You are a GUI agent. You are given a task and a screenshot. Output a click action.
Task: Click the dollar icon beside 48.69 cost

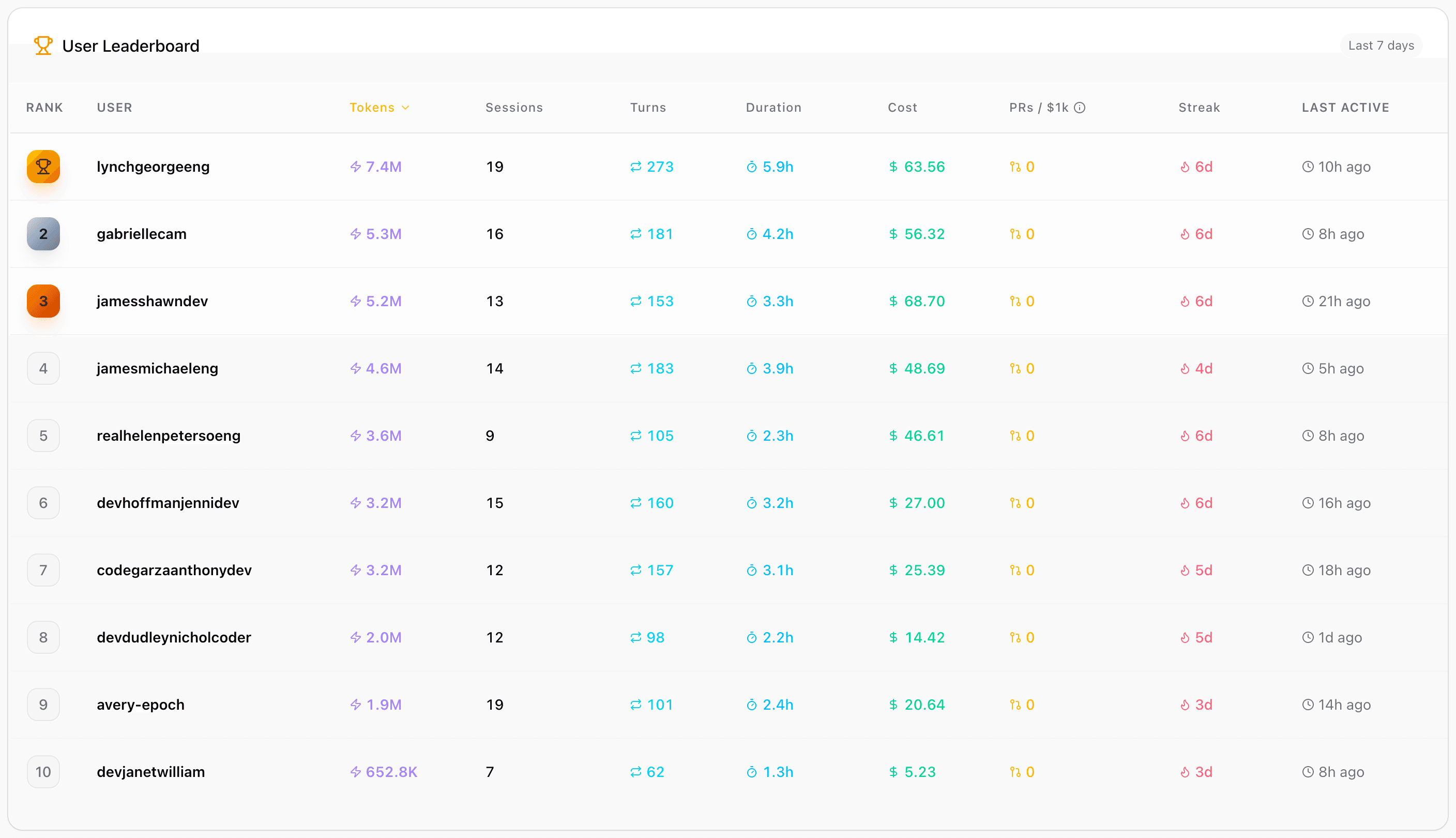[x=893, y=368]
